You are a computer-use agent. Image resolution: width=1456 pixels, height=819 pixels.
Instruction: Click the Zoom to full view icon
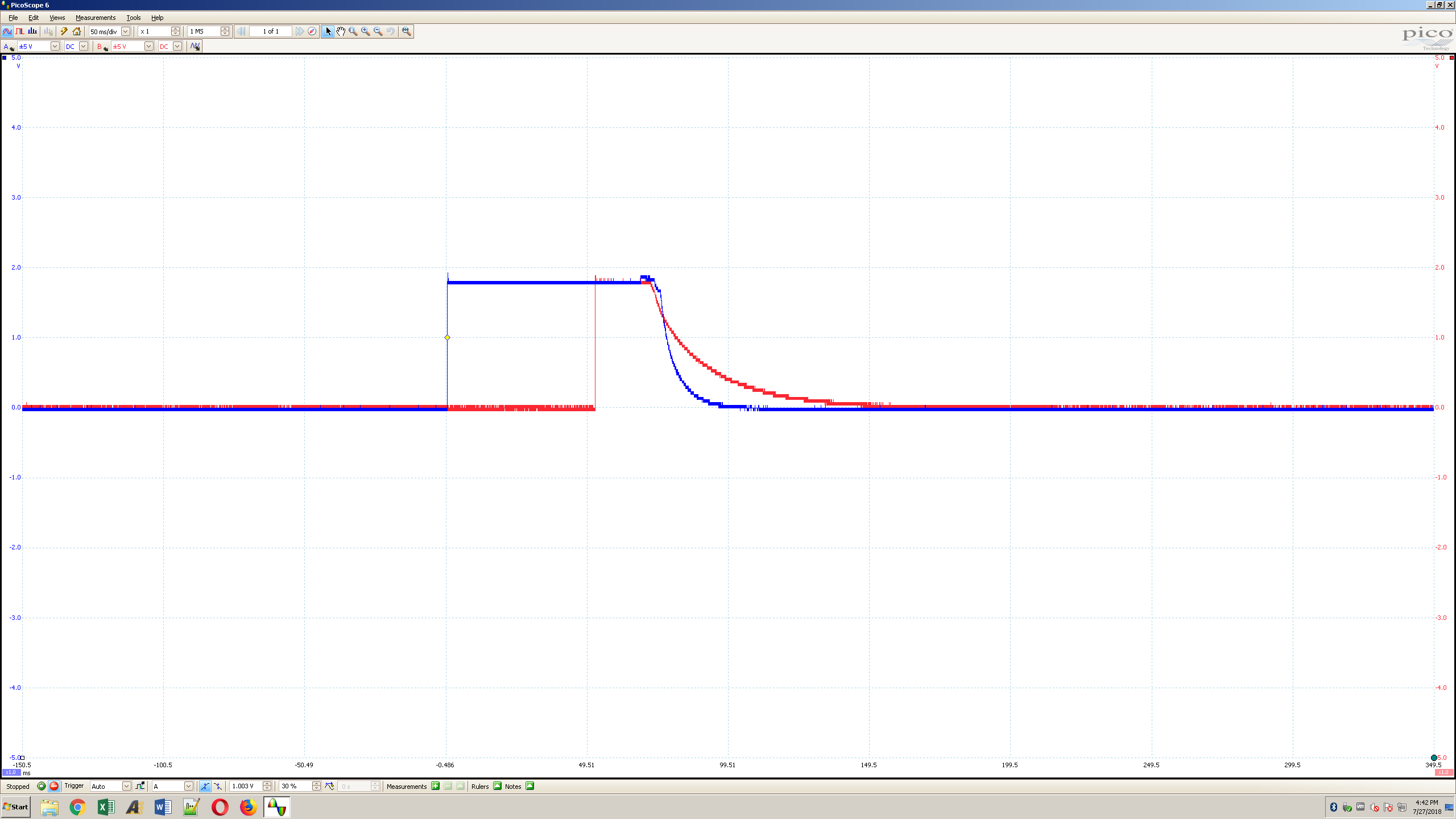pos(406,31)
